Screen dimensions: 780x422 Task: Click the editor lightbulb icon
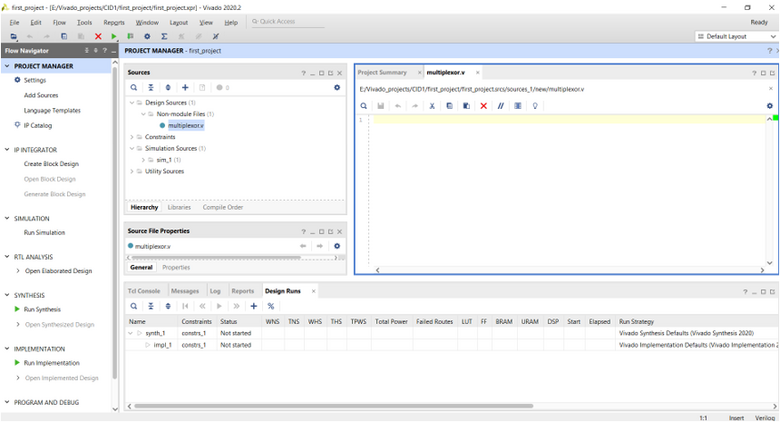tap(535, 106)
